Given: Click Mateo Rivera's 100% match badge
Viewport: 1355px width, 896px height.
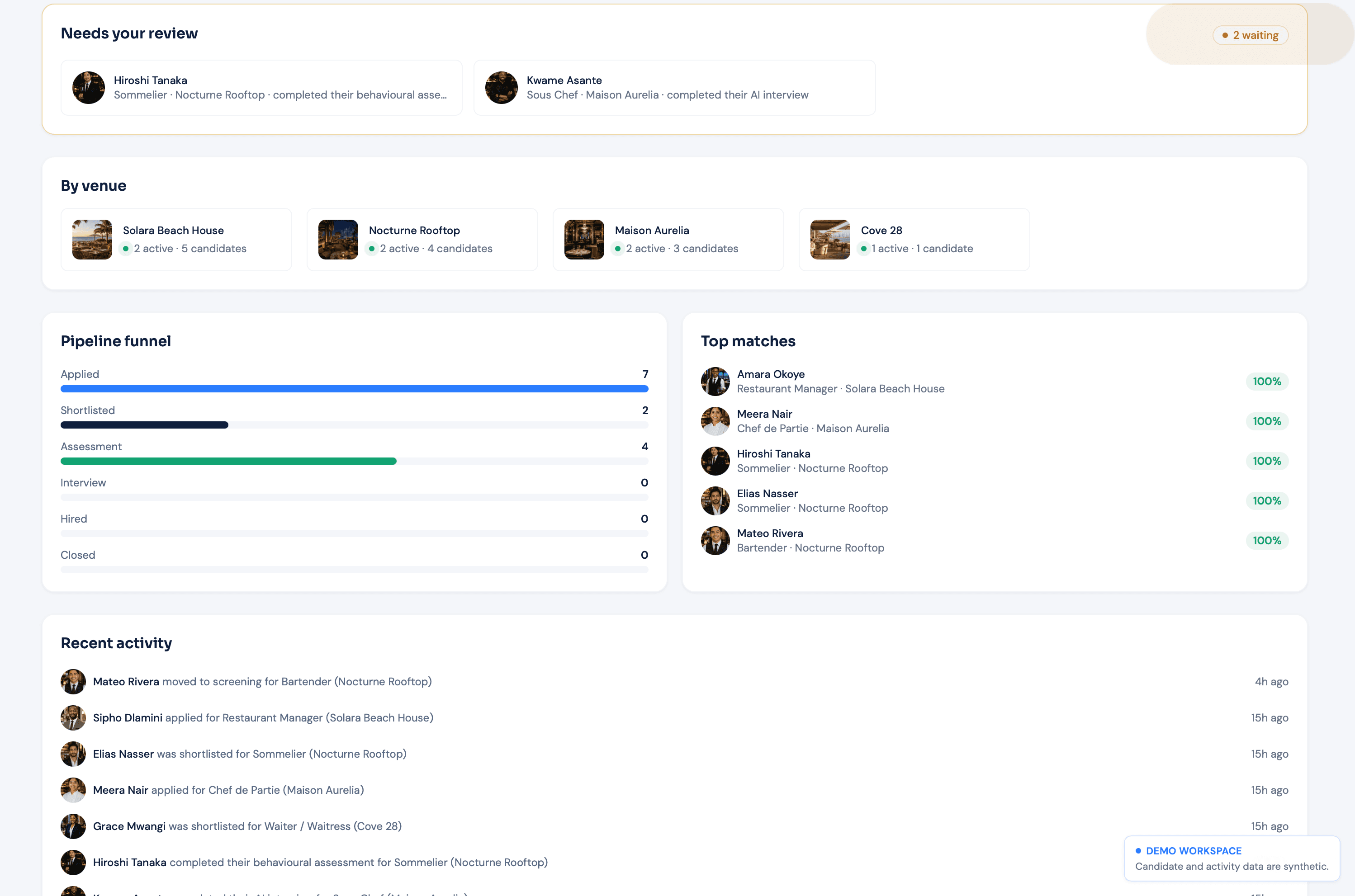Looking at the screenshot, I should click(x=1266, y=541).
